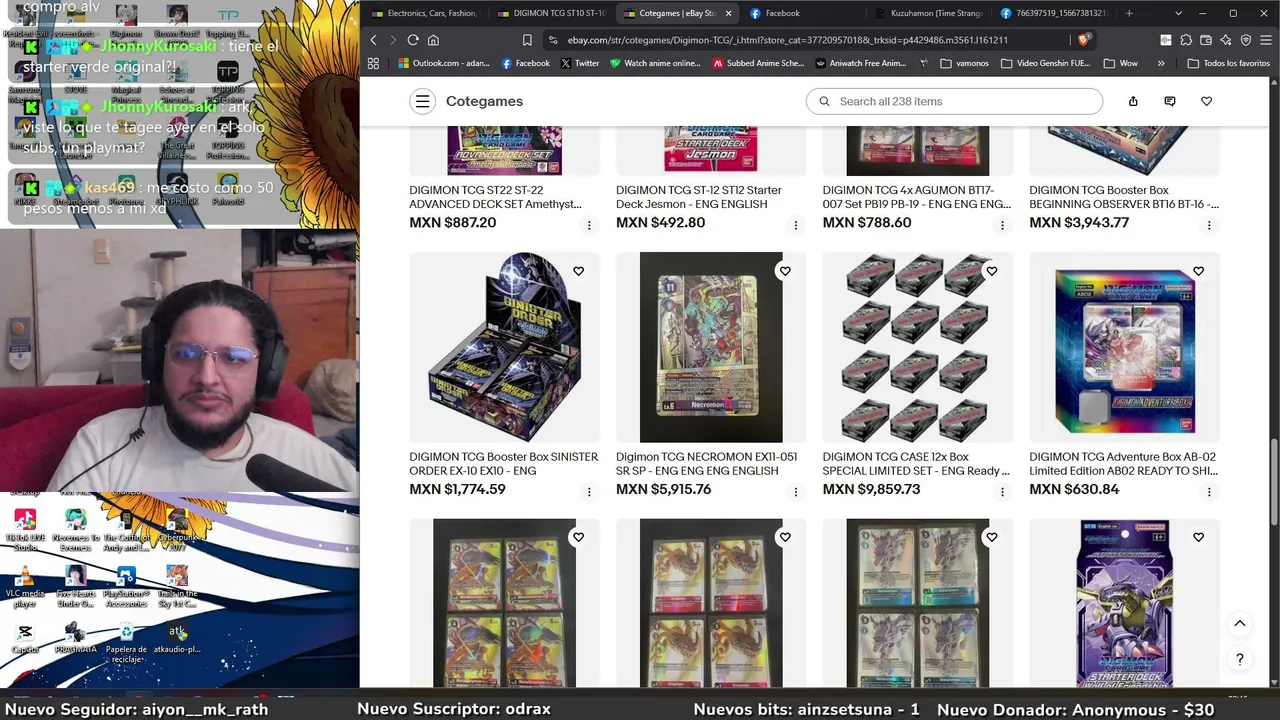This screenshot has height=720, width=1280.
Task: Open options for BEGINNING OBSERVER booster box
Action: 1209,225
